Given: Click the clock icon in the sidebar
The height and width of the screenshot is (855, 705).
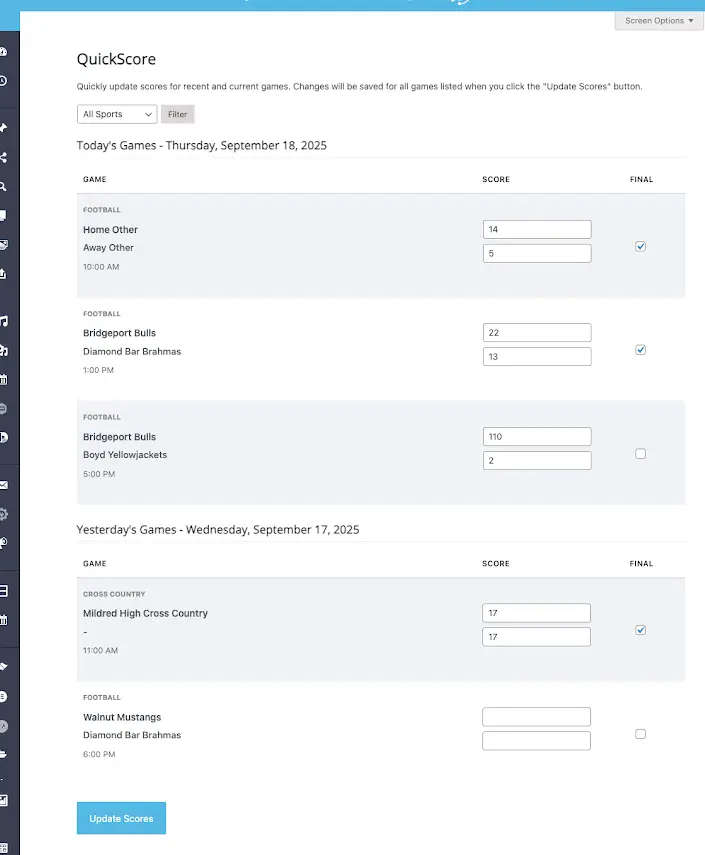Looking at the screenshot, I should coord(3,81).
